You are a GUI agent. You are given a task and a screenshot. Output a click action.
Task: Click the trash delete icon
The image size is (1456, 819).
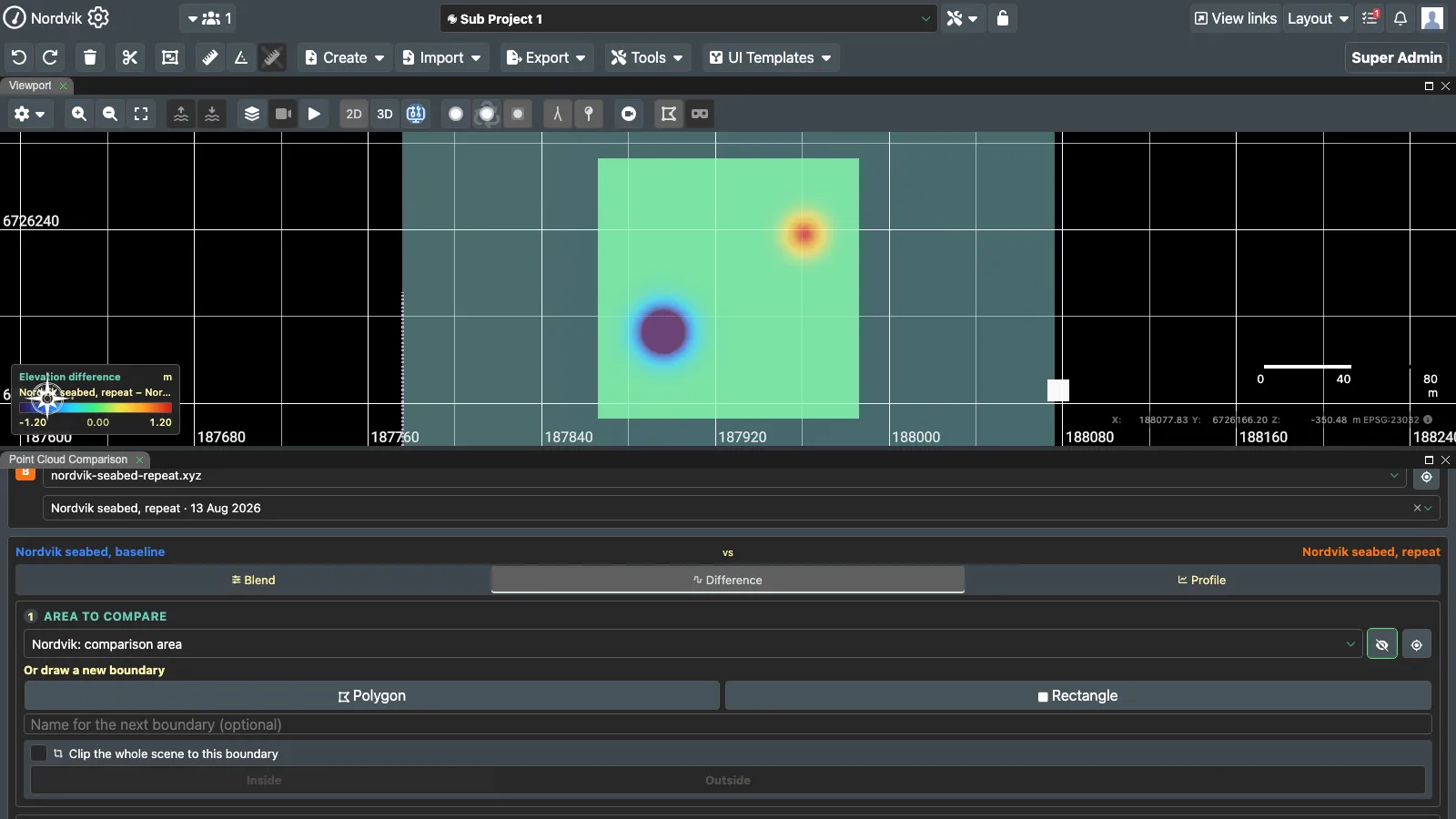pos(90,57)
